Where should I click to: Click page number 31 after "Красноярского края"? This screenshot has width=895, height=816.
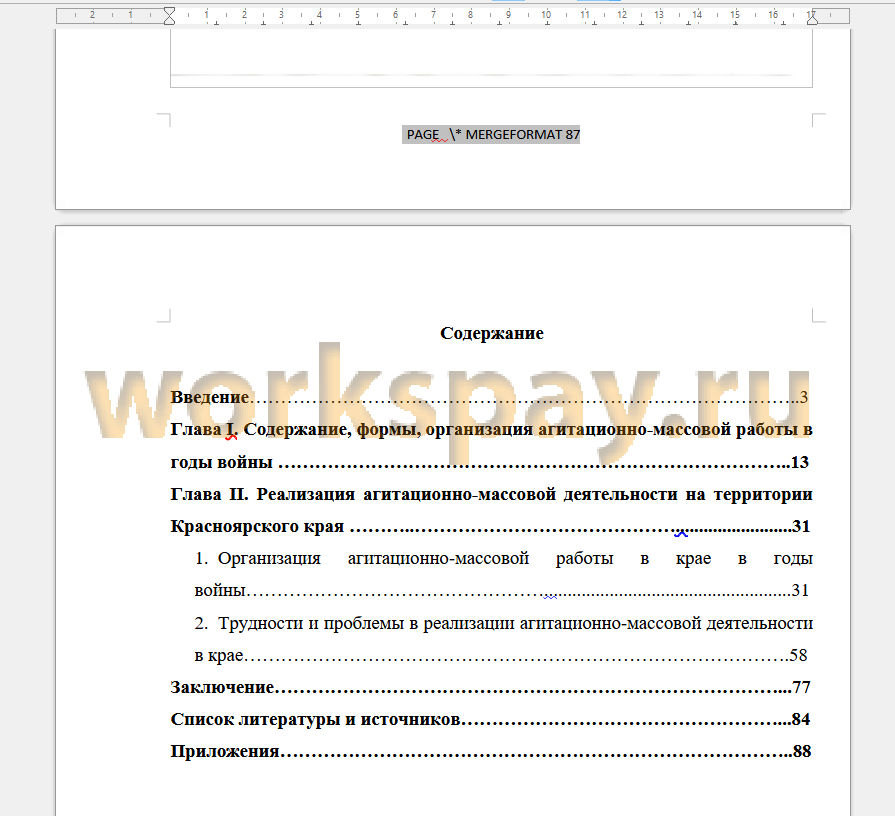[801, 526]
